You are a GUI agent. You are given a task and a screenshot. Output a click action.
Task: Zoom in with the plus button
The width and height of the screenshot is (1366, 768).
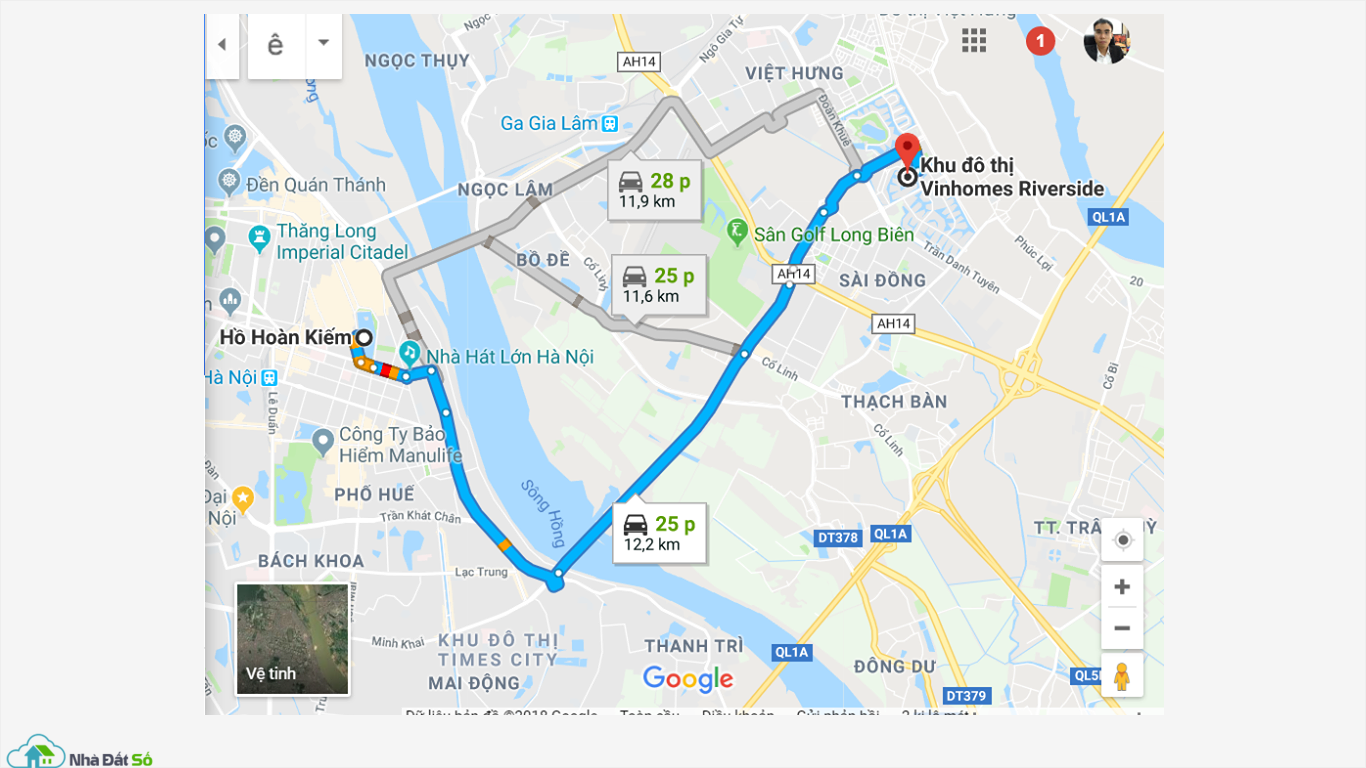click(x=1122, y=587)
